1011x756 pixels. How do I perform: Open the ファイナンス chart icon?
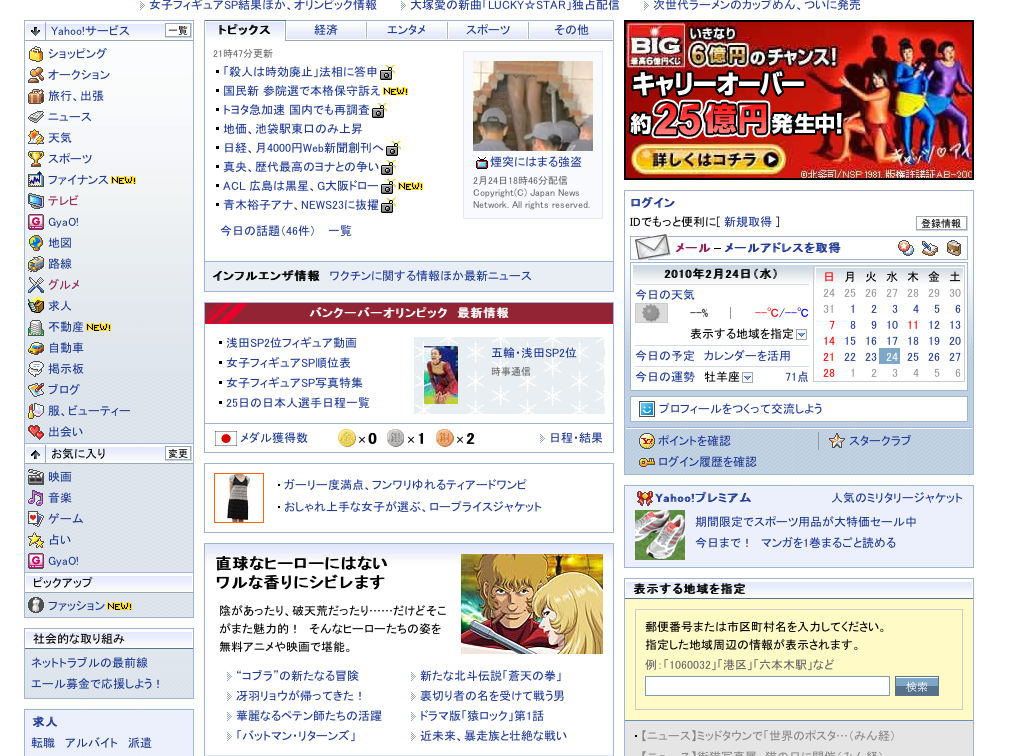[35, 180]
